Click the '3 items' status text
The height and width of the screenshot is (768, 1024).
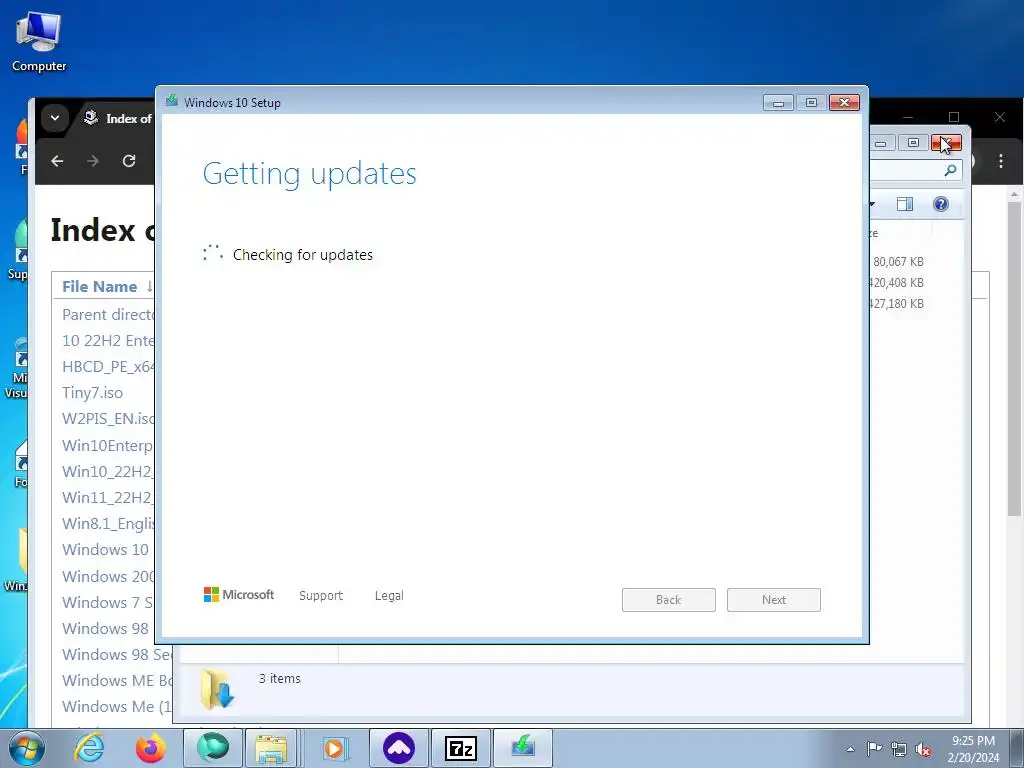tap(280, 679)
